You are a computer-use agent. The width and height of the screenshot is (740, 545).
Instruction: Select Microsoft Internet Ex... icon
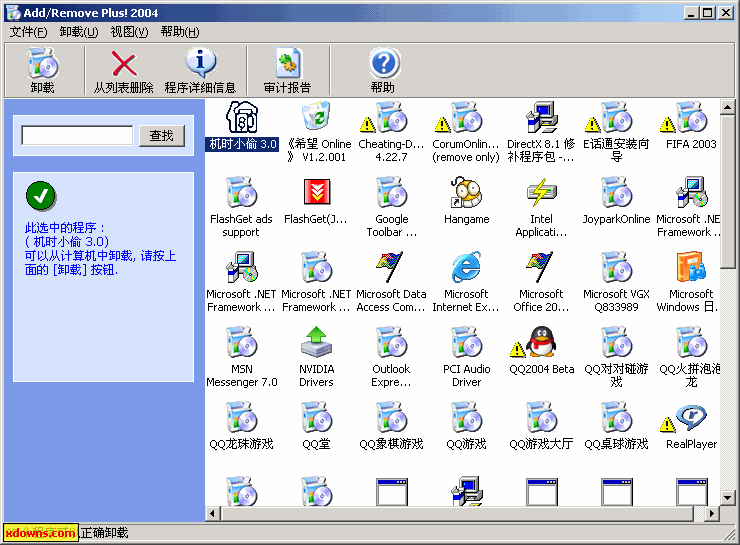466,267
